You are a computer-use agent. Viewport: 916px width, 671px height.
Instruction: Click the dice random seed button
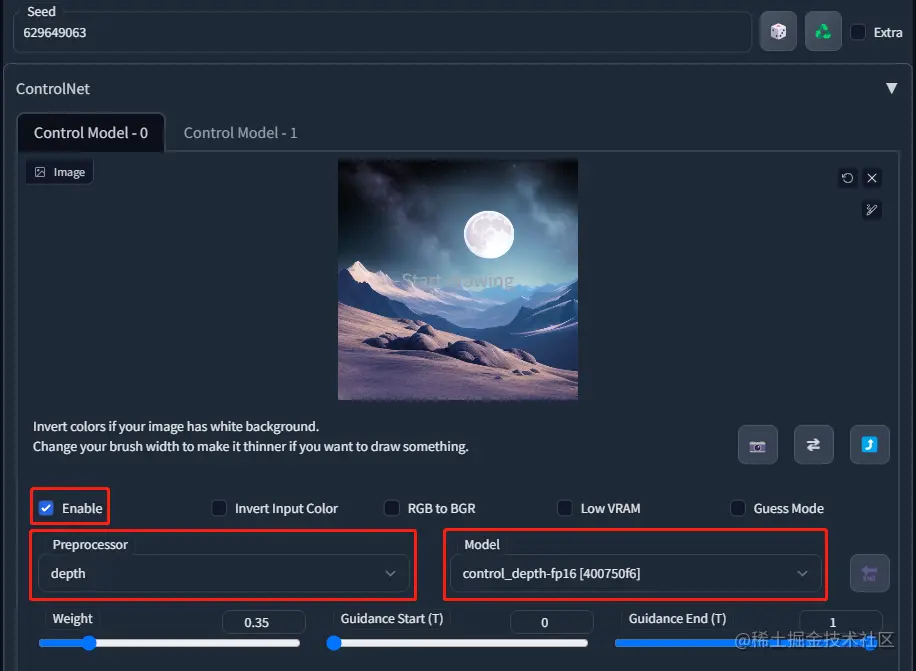[778, 32]
